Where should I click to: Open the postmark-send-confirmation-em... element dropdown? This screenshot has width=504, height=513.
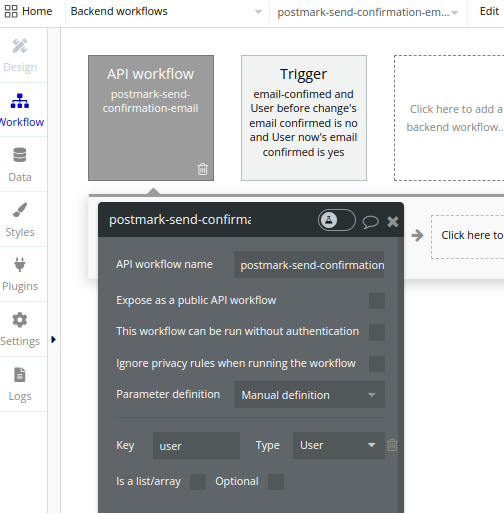pos(368,12)
